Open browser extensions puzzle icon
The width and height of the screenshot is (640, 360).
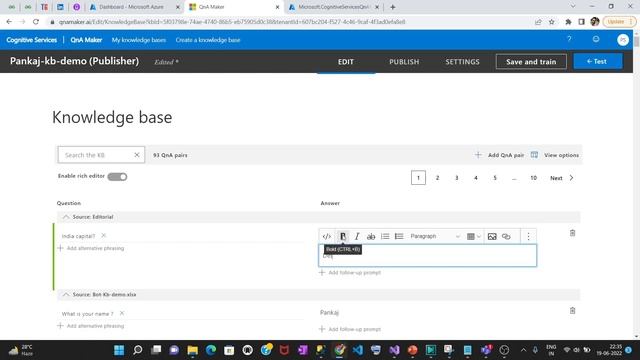click(x=568, y=22)
